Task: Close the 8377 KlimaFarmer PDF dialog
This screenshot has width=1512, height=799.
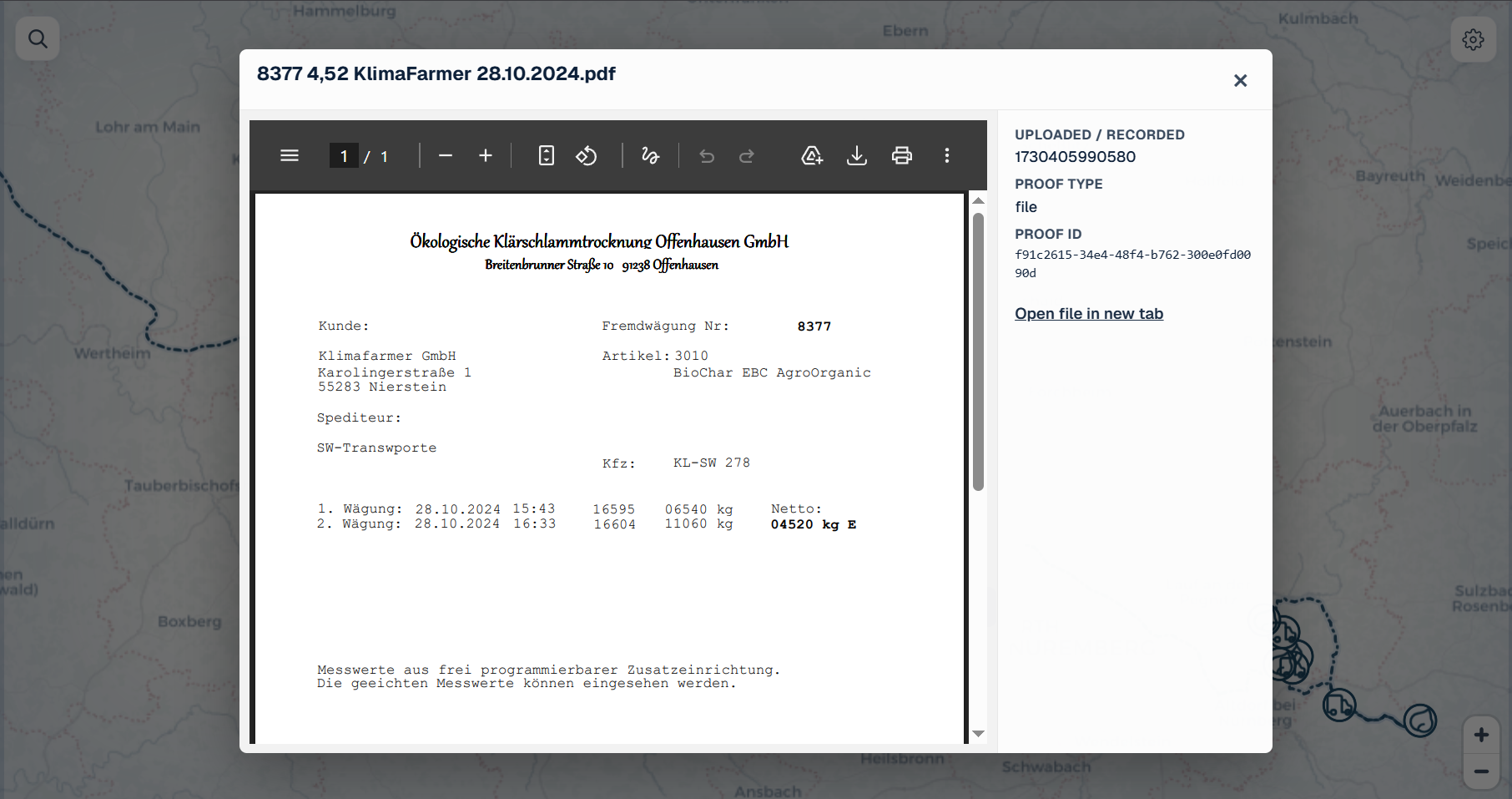Action: 1240,80
